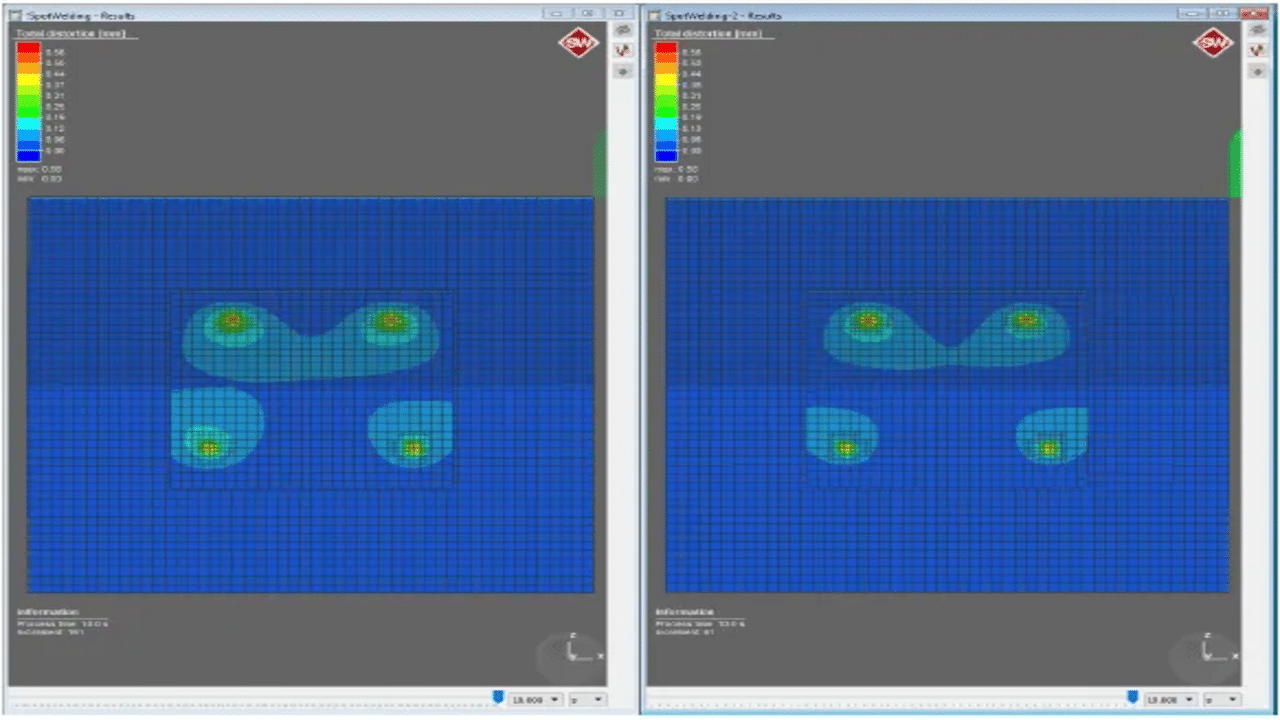
Task: Maximize the left SpotWelding results window
Action: (x=588, y=14)
